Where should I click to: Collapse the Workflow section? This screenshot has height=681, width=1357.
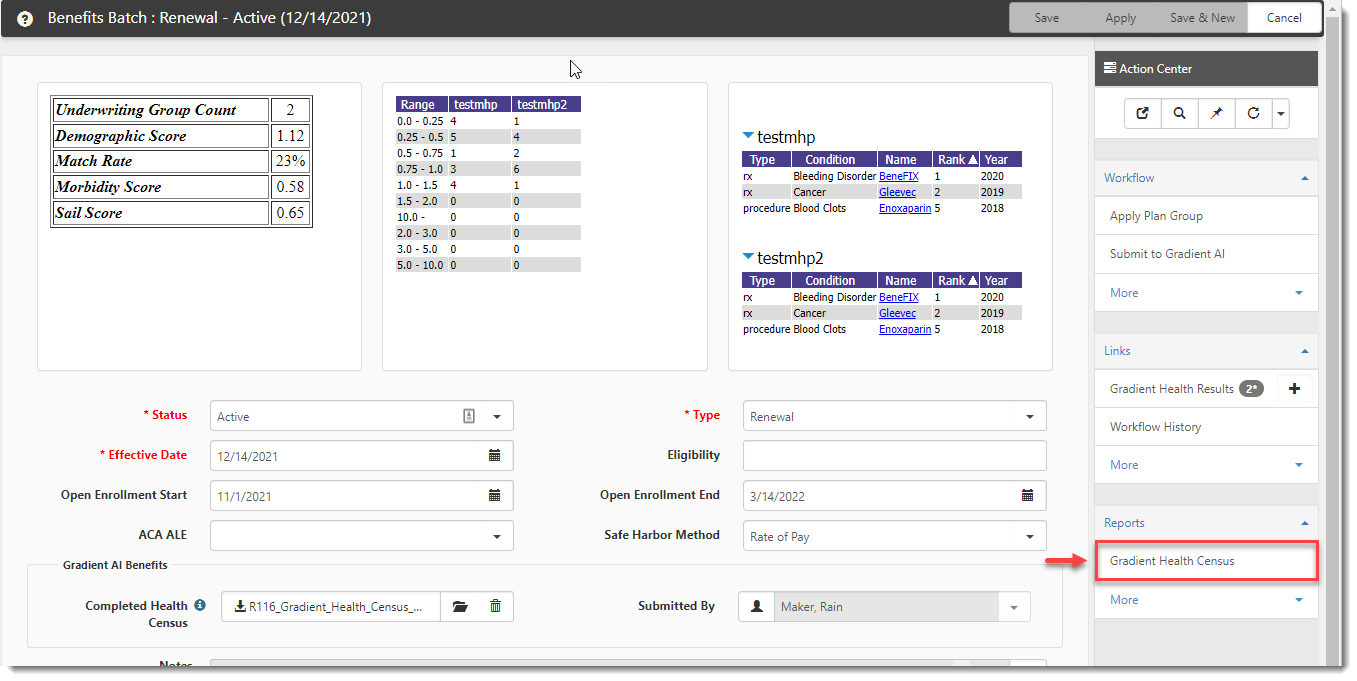(x=1304, y=178)
